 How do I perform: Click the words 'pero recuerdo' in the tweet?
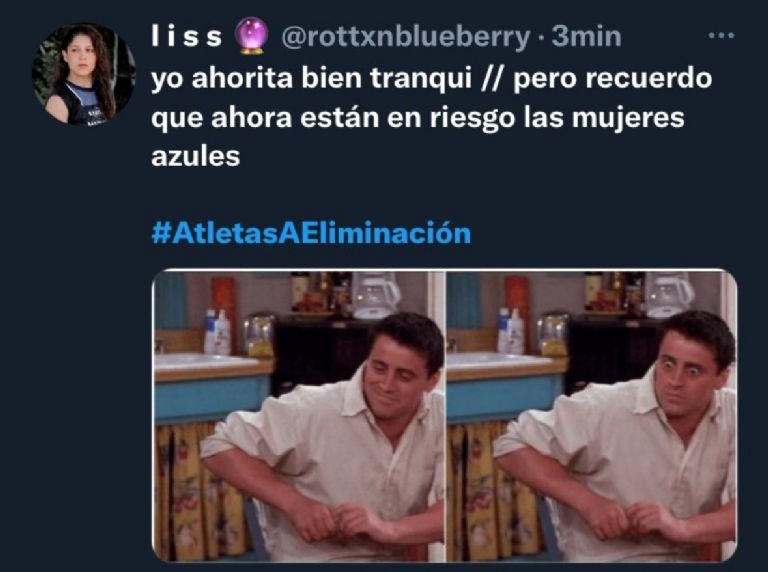click(x=612, y=78)
